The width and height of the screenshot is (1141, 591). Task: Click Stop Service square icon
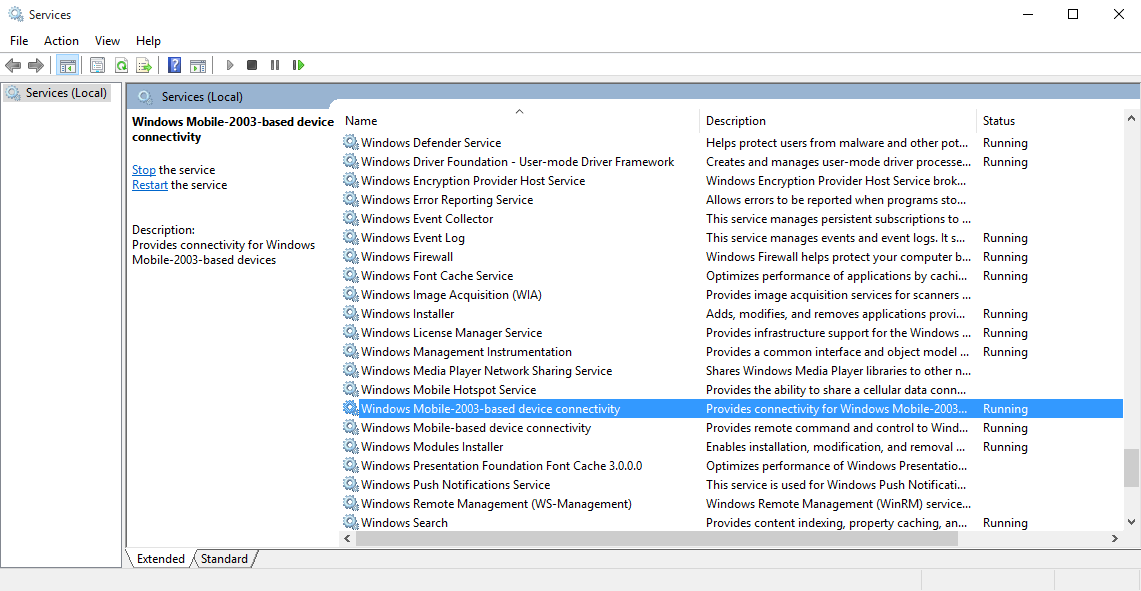252,66
